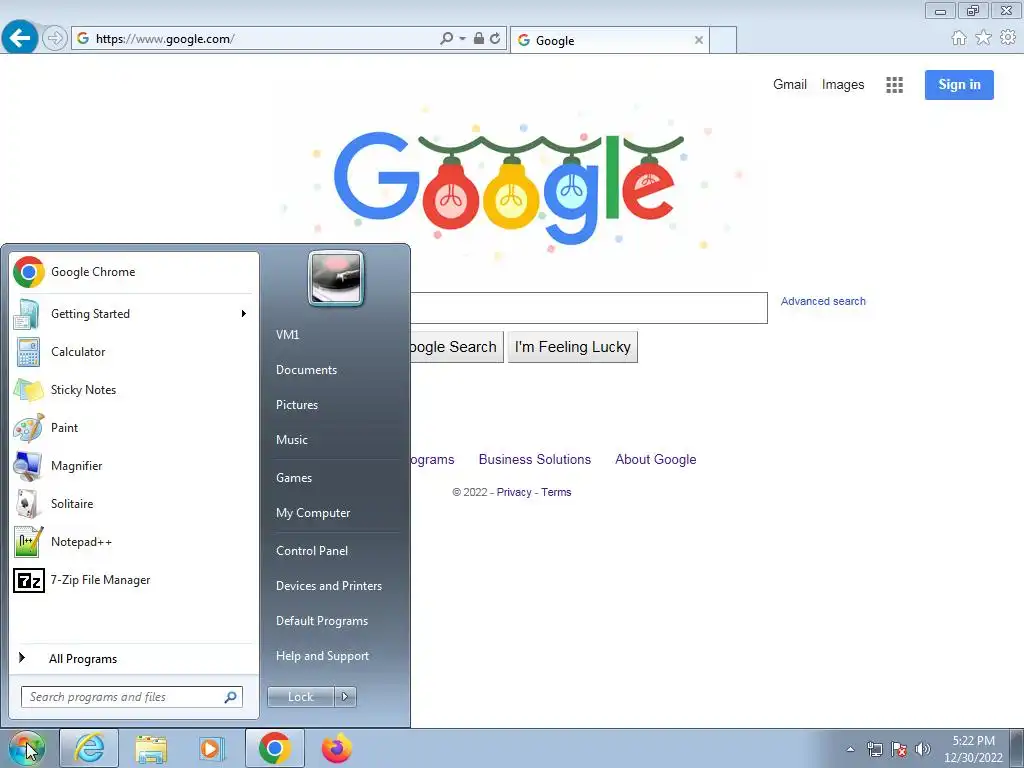Image resolution: width=1024 pixels, height=768 pixels.
Task: Launch Solitaire from the Start menu
Action: pos(134,504)
